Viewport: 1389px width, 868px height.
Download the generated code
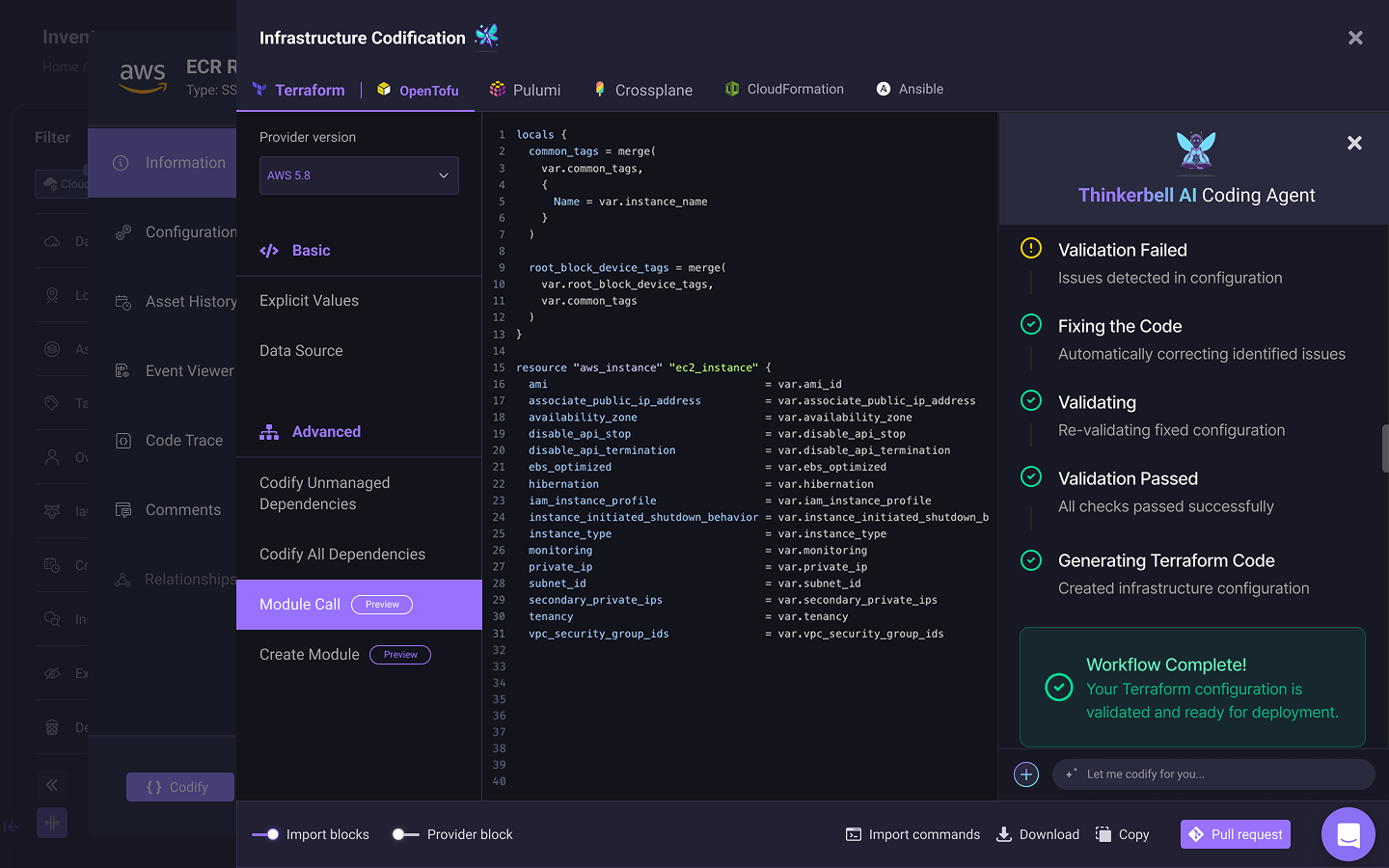[1037, 834]
